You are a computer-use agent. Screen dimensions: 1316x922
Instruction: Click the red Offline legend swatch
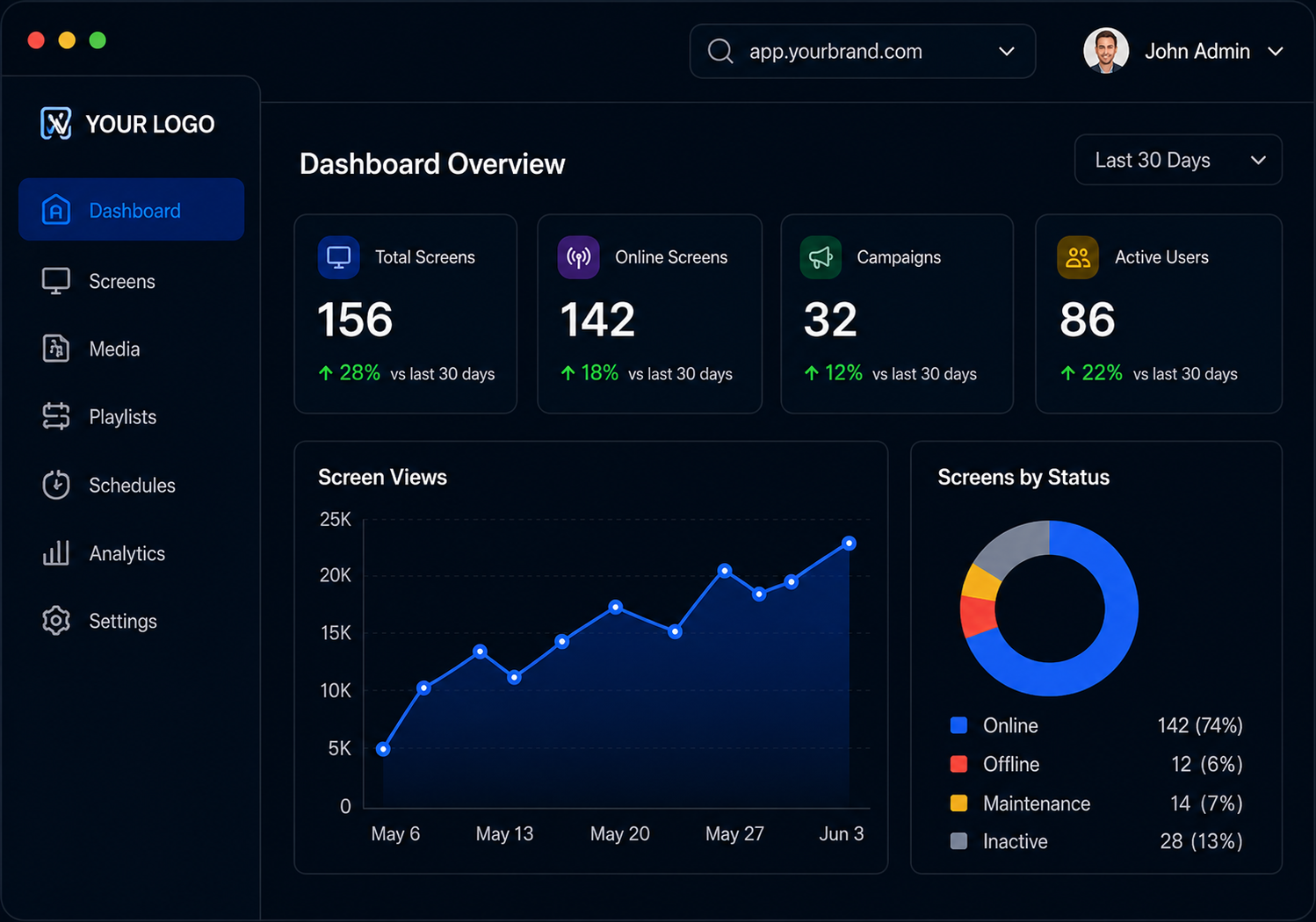coord(959,764)
